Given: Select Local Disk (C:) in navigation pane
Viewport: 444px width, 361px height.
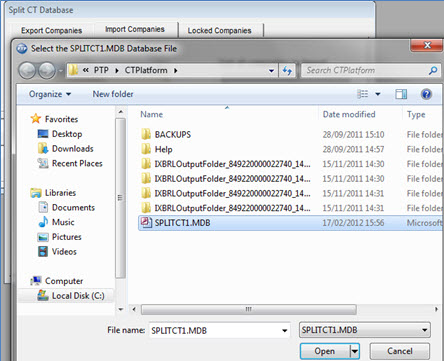Looking at the screenshot, I should click(78, 296).
